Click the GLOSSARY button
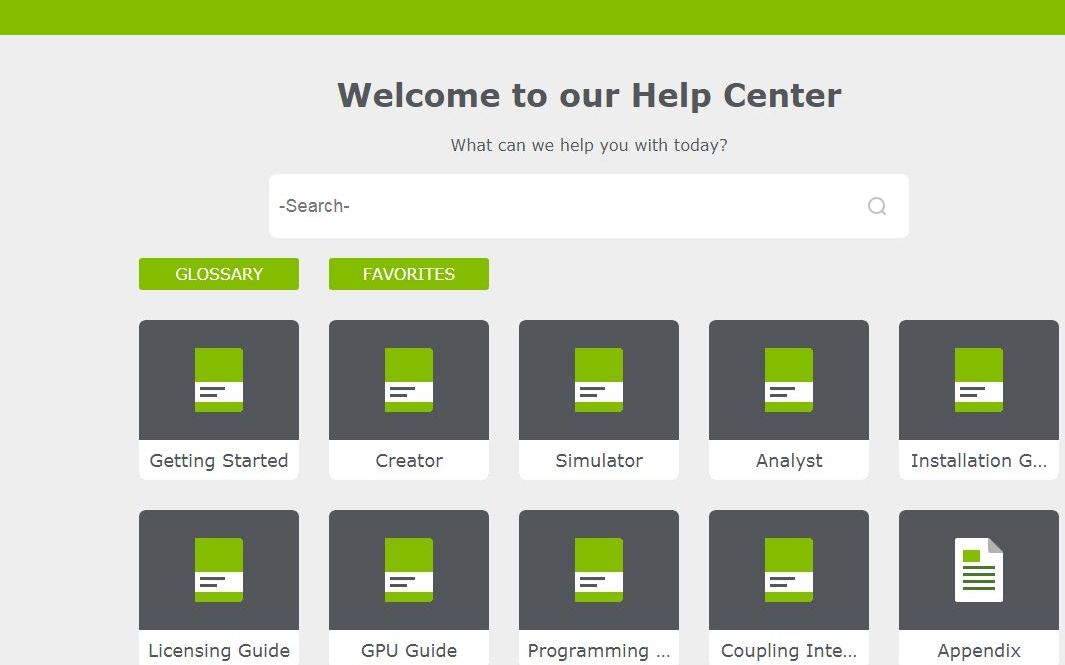The width and height of the screenshot is (1065, 665). pos(219,274)
